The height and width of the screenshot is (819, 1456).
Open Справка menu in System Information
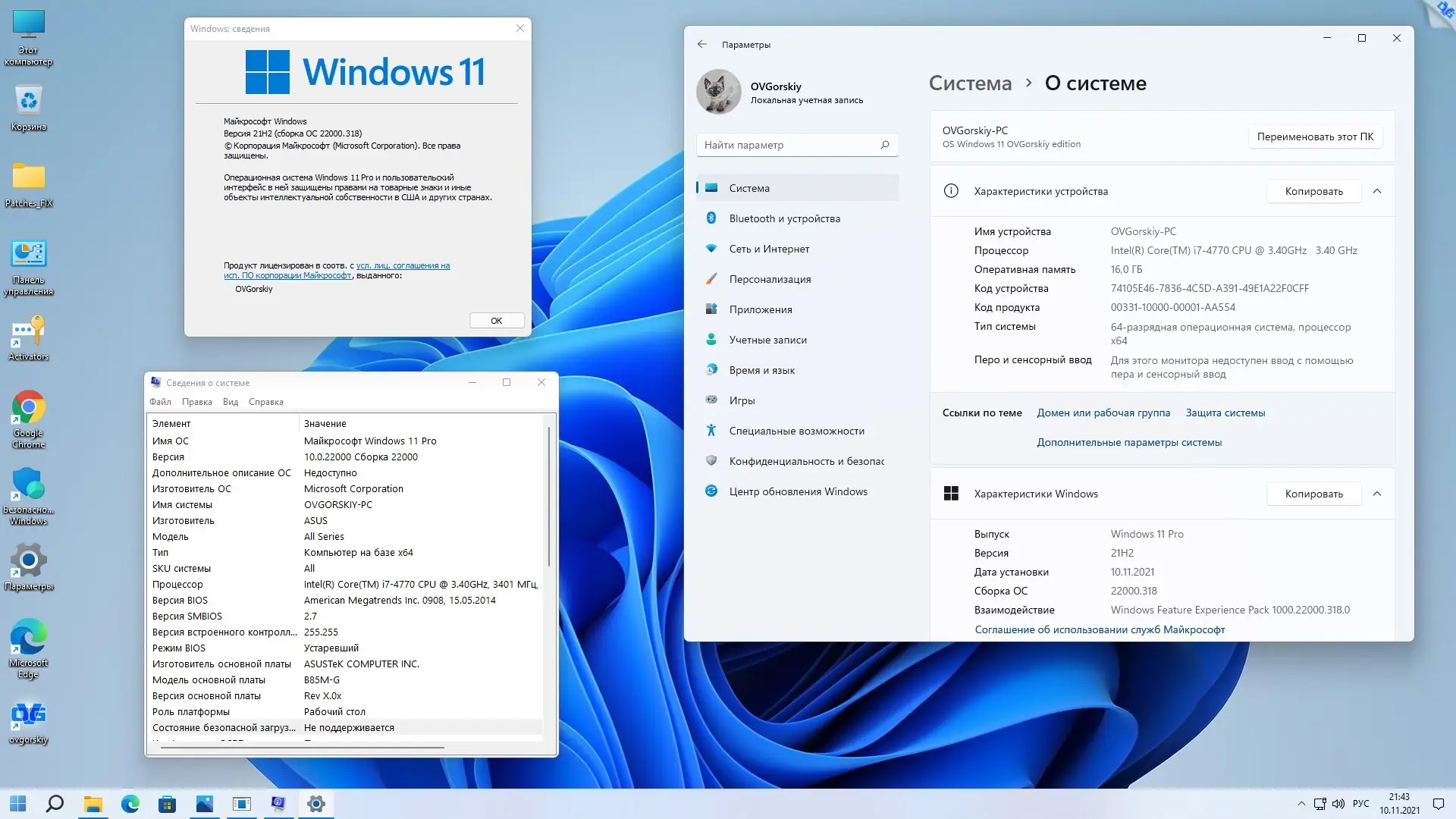[265, 402]
